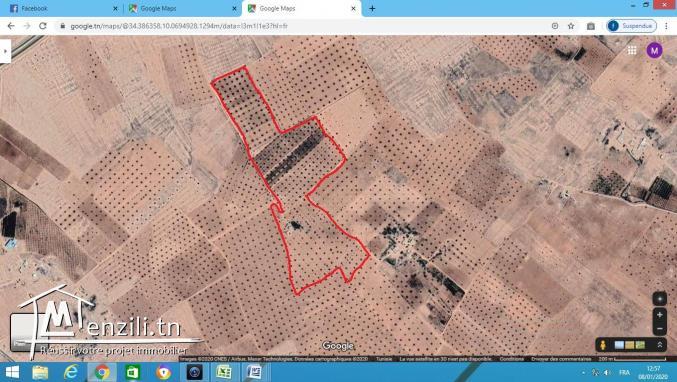View site security padlock info
This screenshot has width=677, height=382.
(x=63, y=26)
